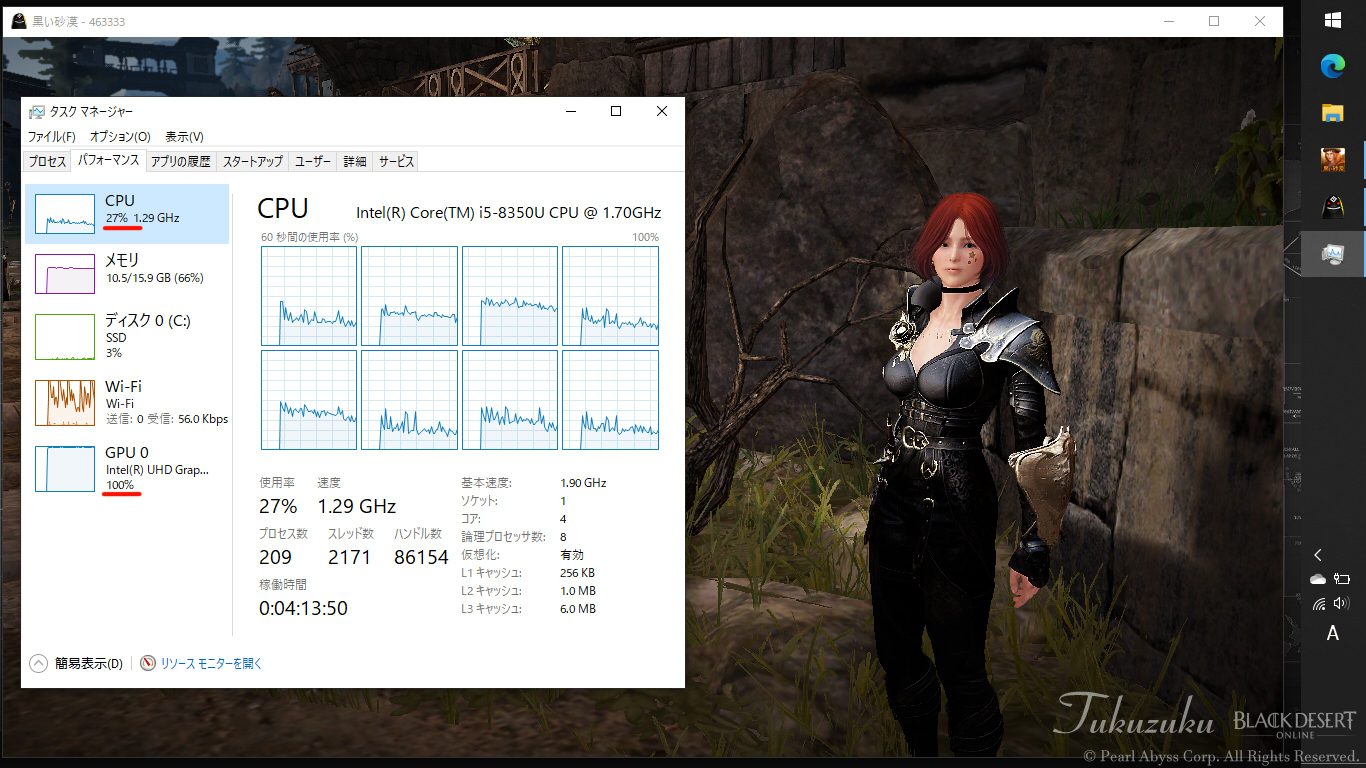Launch Microsoft Edge from the taskbar

point(1332,66)
